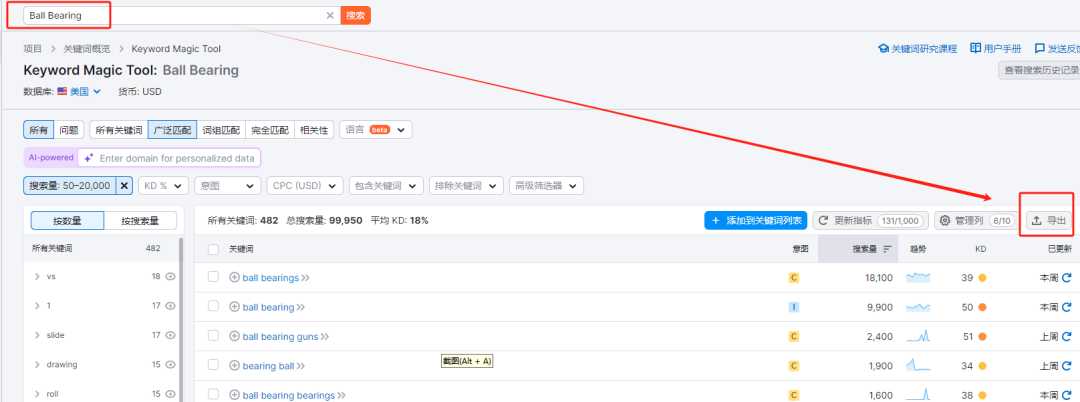1080x402 pixels.
Task: Select the 相关性 match tab
Action: (x=314, y=129)
